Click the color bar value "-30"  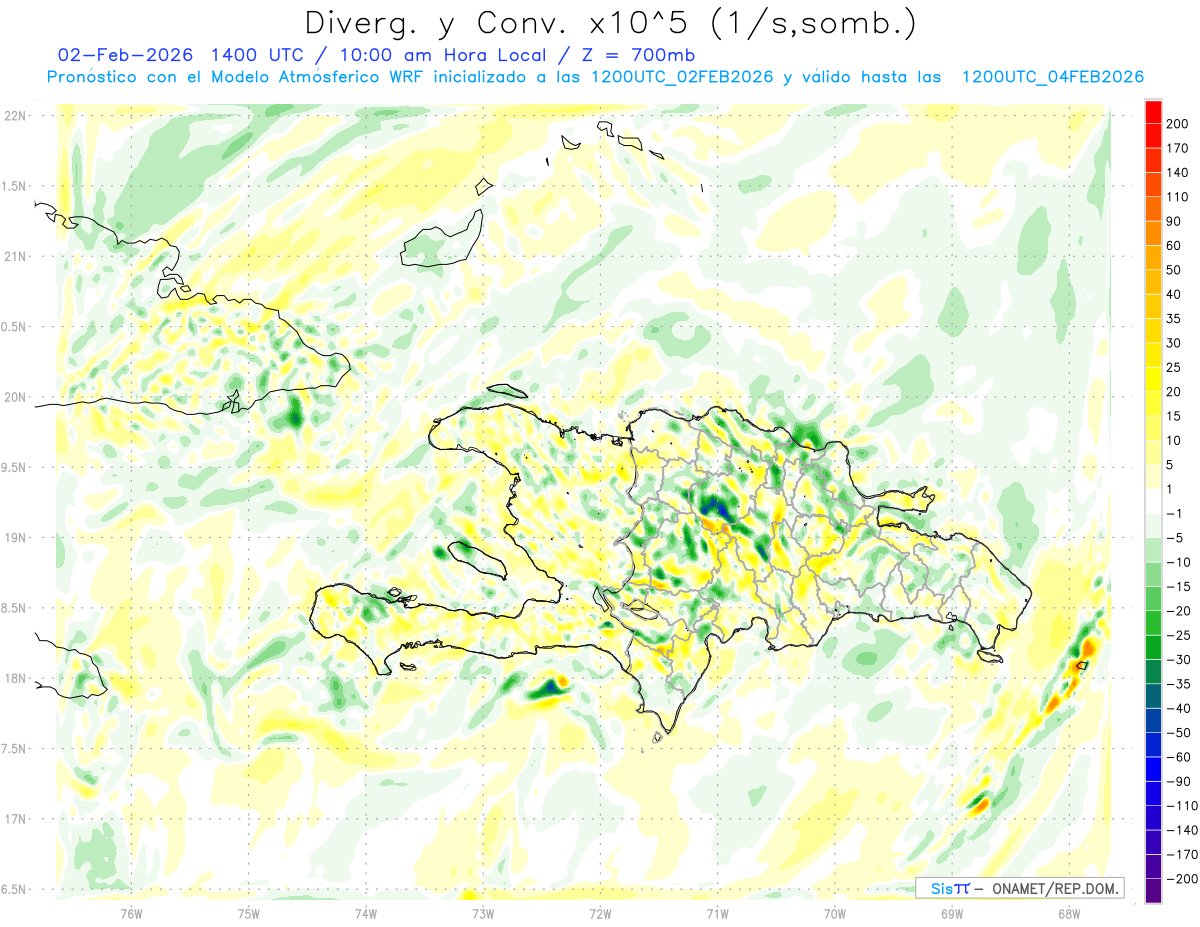coord(1178,659)
